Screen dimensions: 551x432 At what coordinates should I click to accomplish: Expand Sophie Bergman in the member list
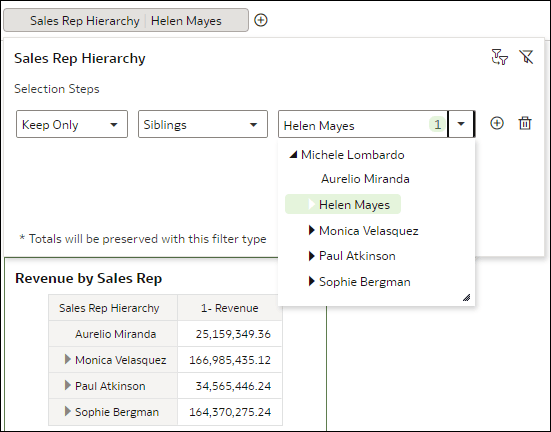311,282
